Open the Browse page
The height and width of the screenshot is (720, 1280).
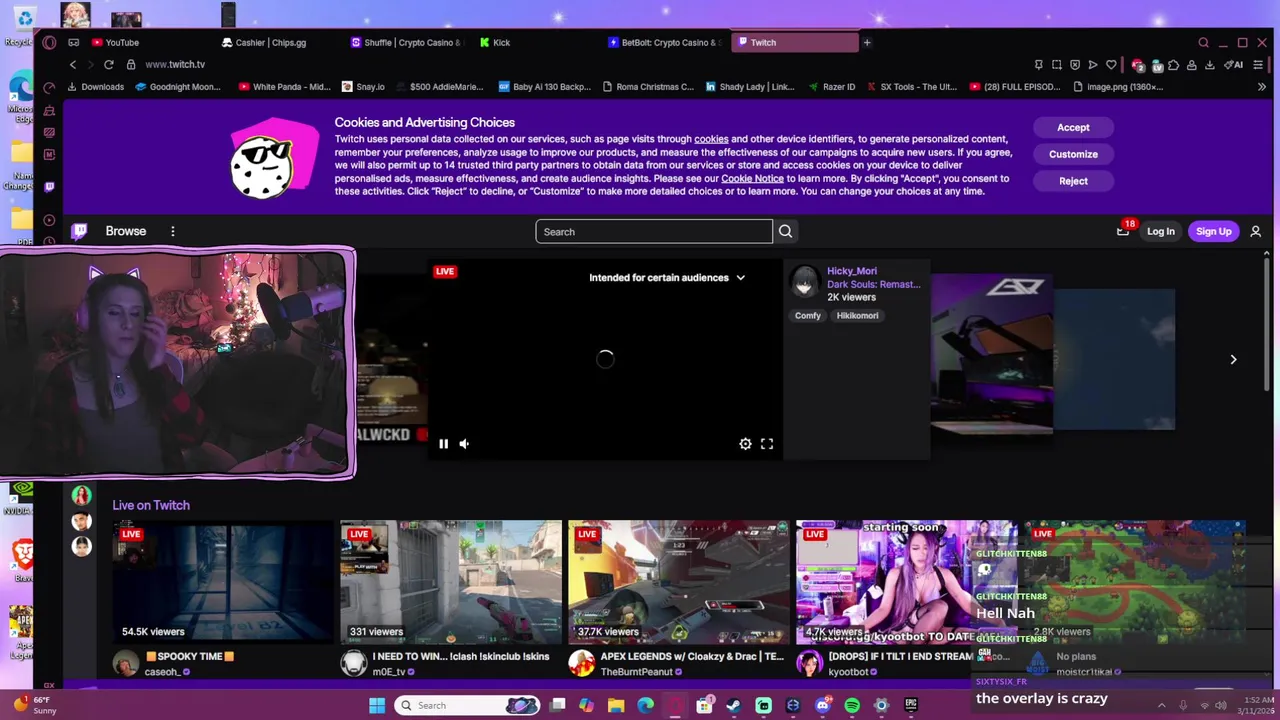126,231
